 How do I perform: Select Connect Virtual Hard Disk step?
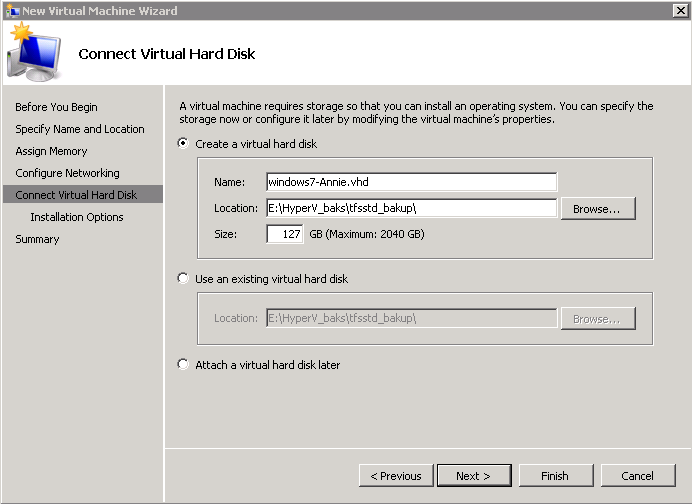(x=76, y=195)
